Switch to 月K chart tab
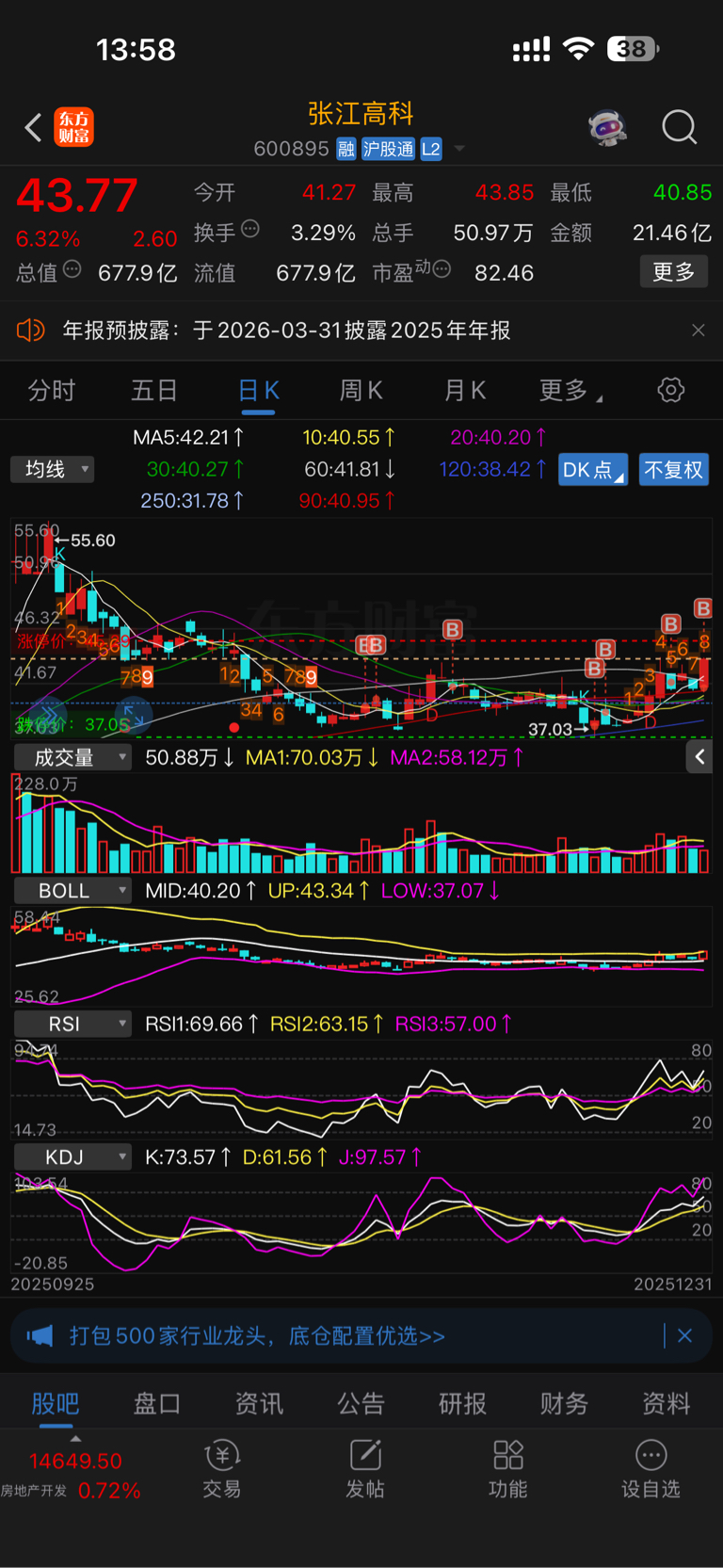This screenshot has height=1568, width=723. (x=465, y=390)
